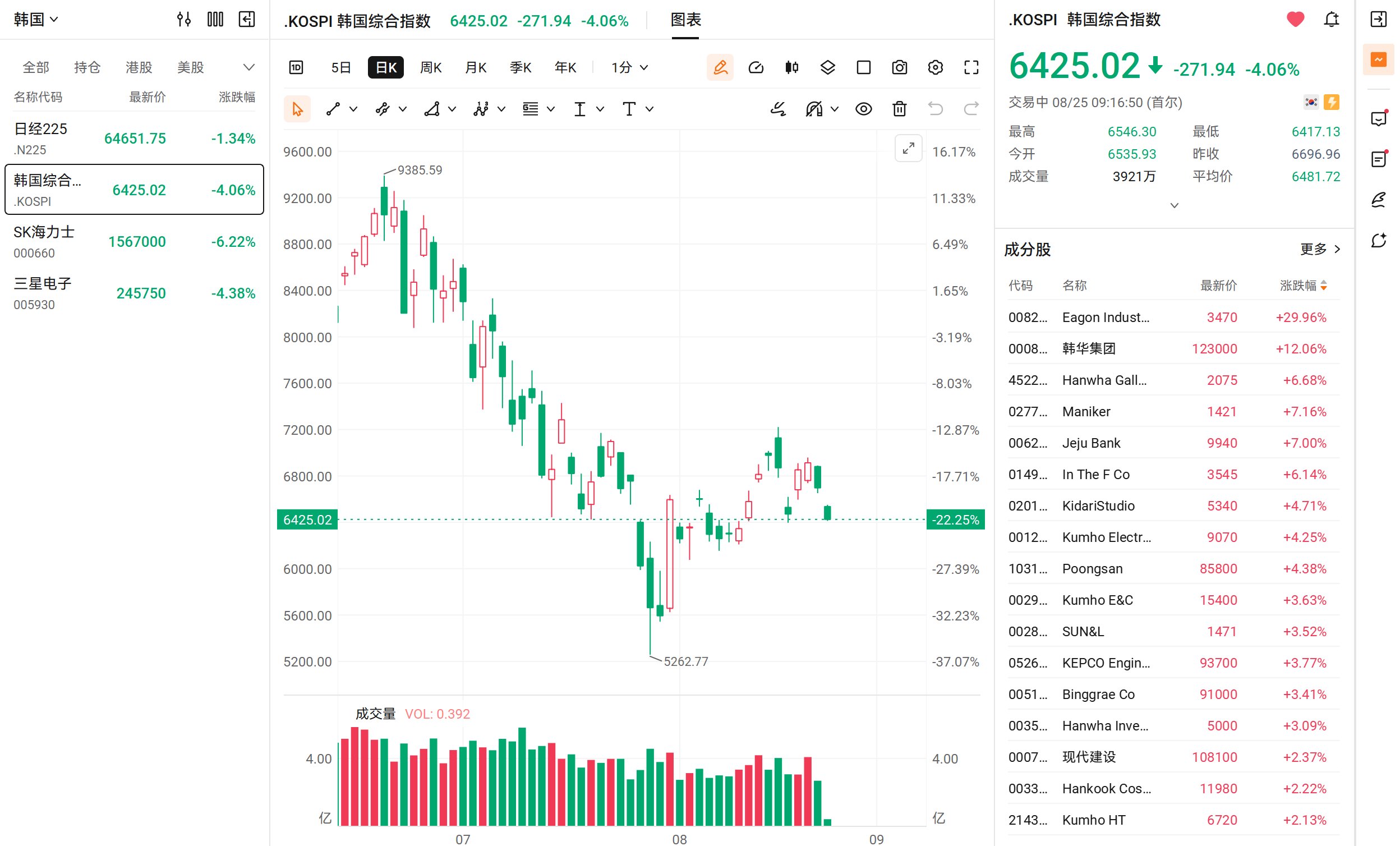Expand the 1分 interval dropdown
Image resolution: width=1400 pixels, height=846 pixels.
pos(629,68)
